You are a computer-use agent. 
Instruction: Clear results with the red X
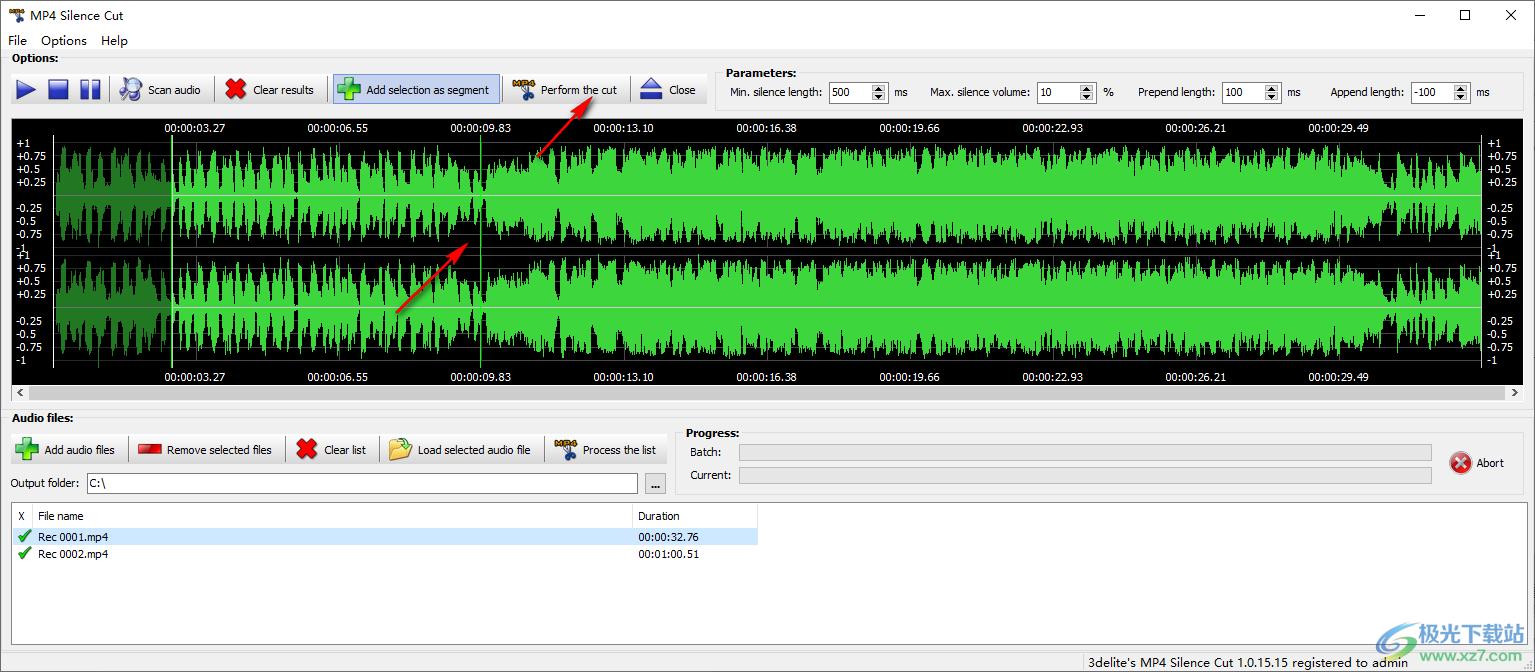coord(270,90)
